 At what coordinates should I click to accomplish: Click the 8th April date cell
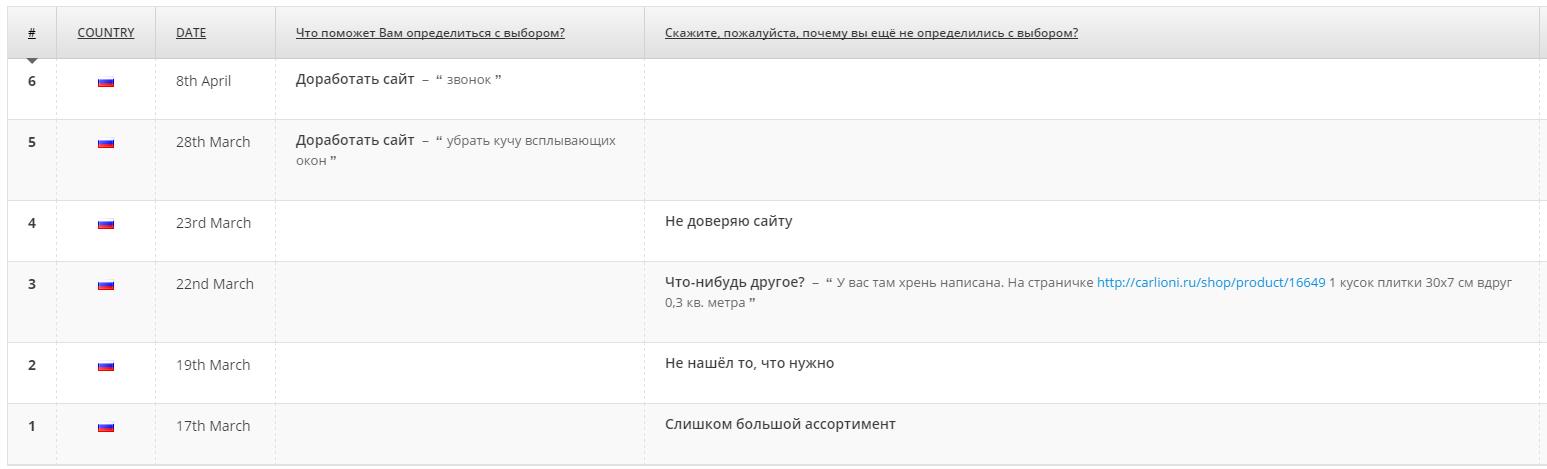click(203, 81)
